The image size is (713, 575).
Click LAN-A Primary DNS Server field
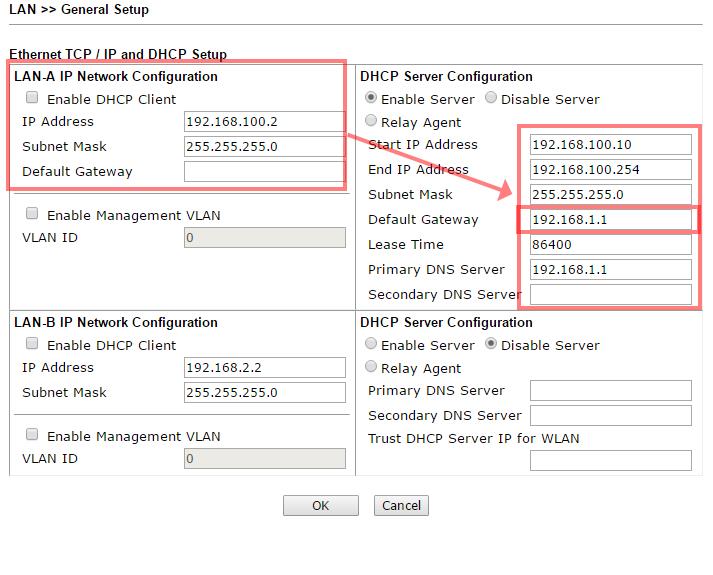610,270
